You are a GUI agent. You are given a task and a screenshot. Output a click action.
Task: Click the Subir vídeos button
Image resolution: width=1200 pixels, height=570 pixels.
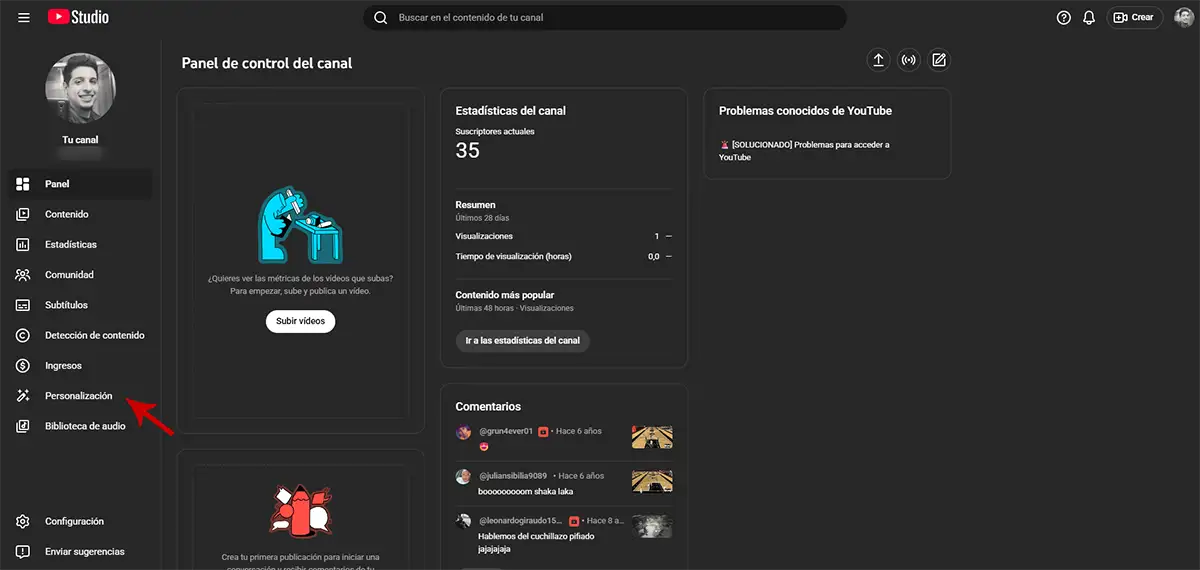click(300, 321)
